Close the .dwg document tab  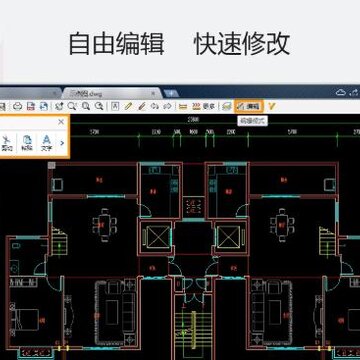click(x=153, y=93)
